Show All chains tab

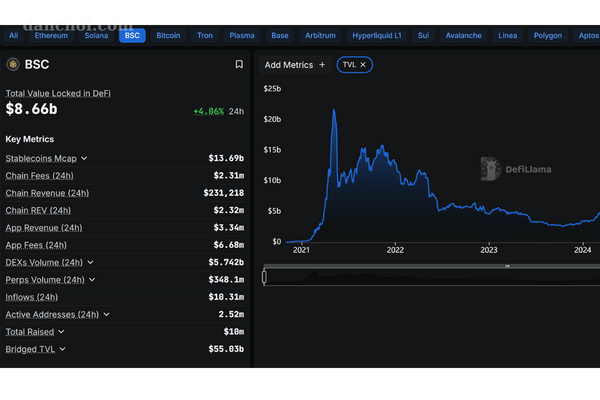coord(14,35)
